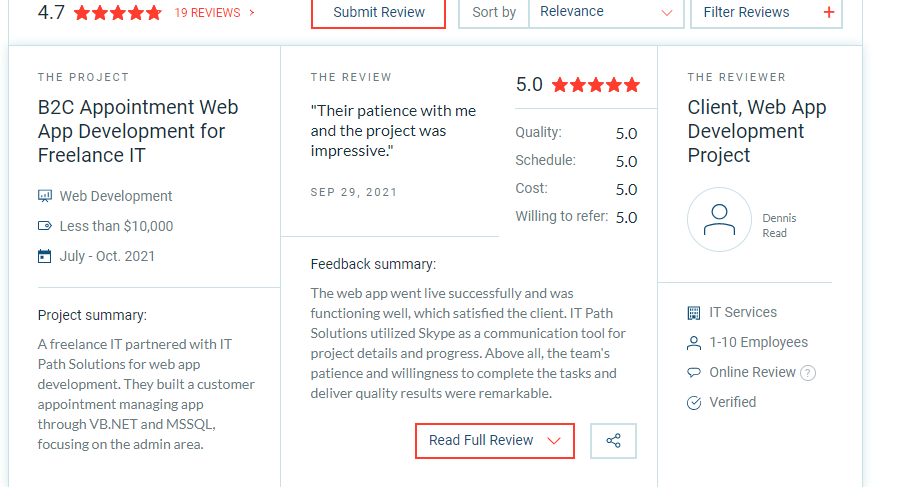
Task: Click the Verified checkmark icon
Action: click(694, 403)
